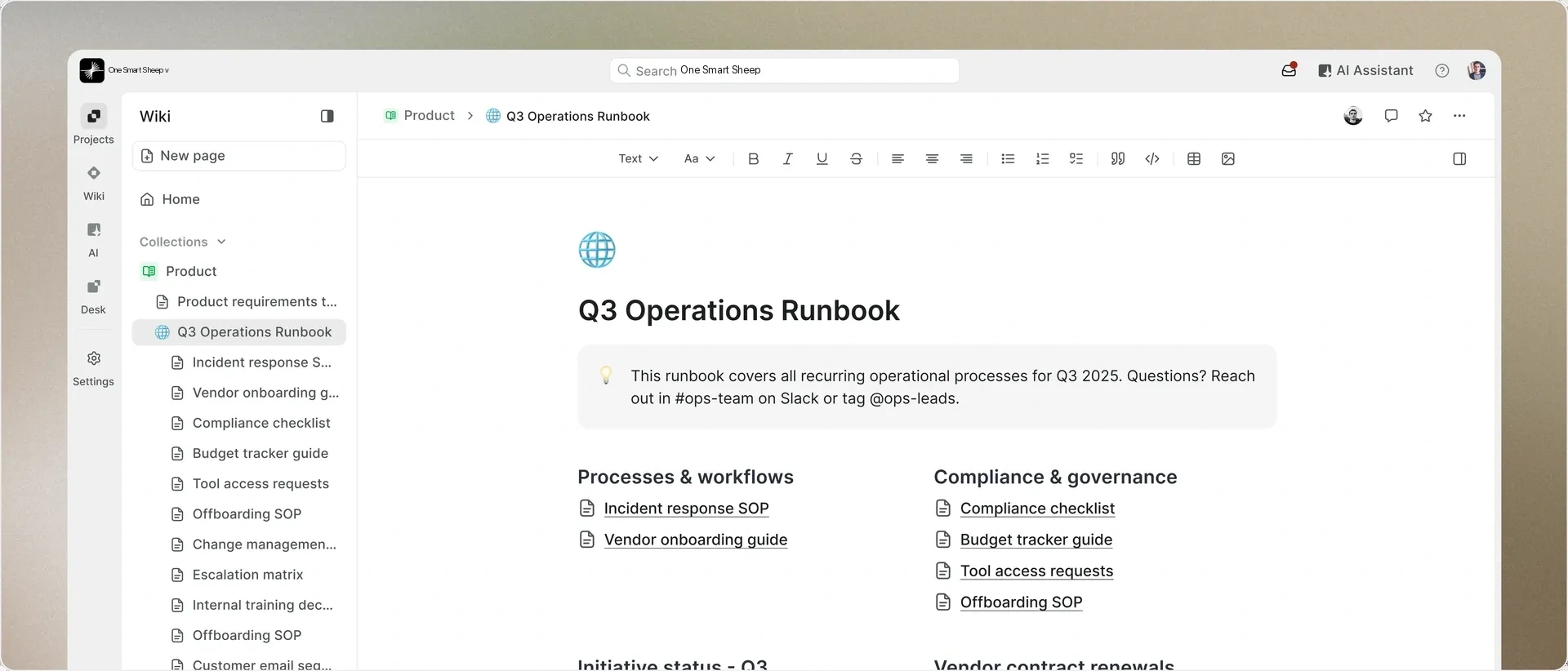Screen dimensions: 1568x671
Task: Open the AI section in left rail
Action: 93,239
